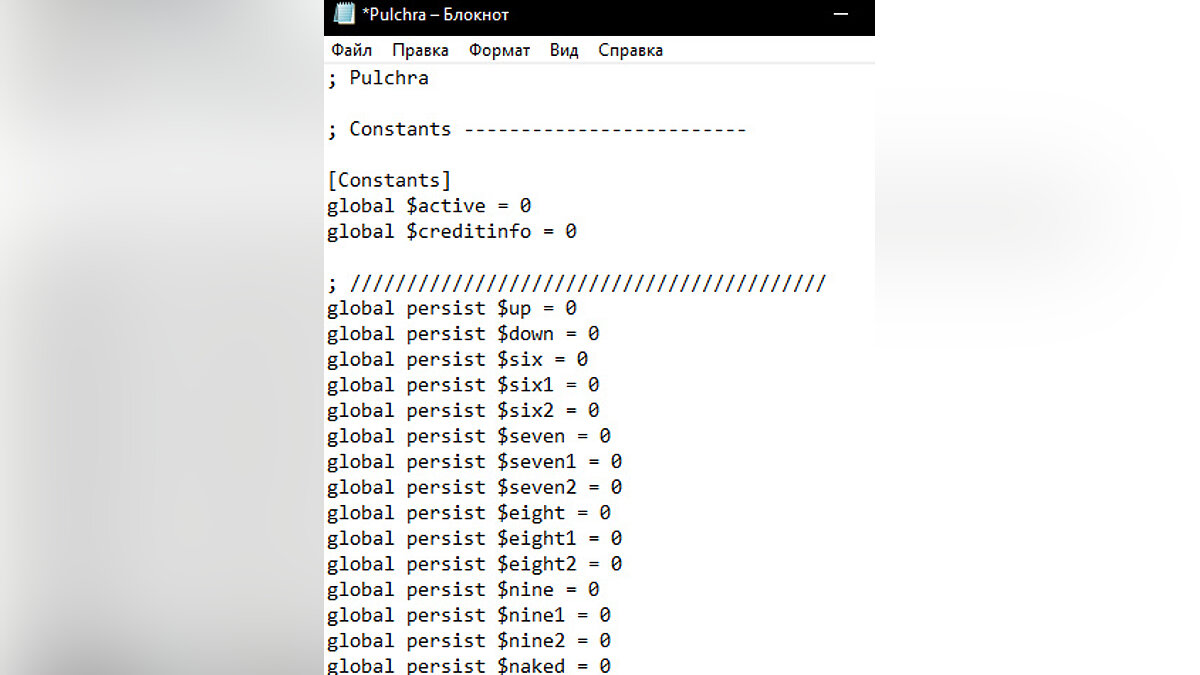Place cursor in "global persist $seven1 = 0" line

(474, 462)
